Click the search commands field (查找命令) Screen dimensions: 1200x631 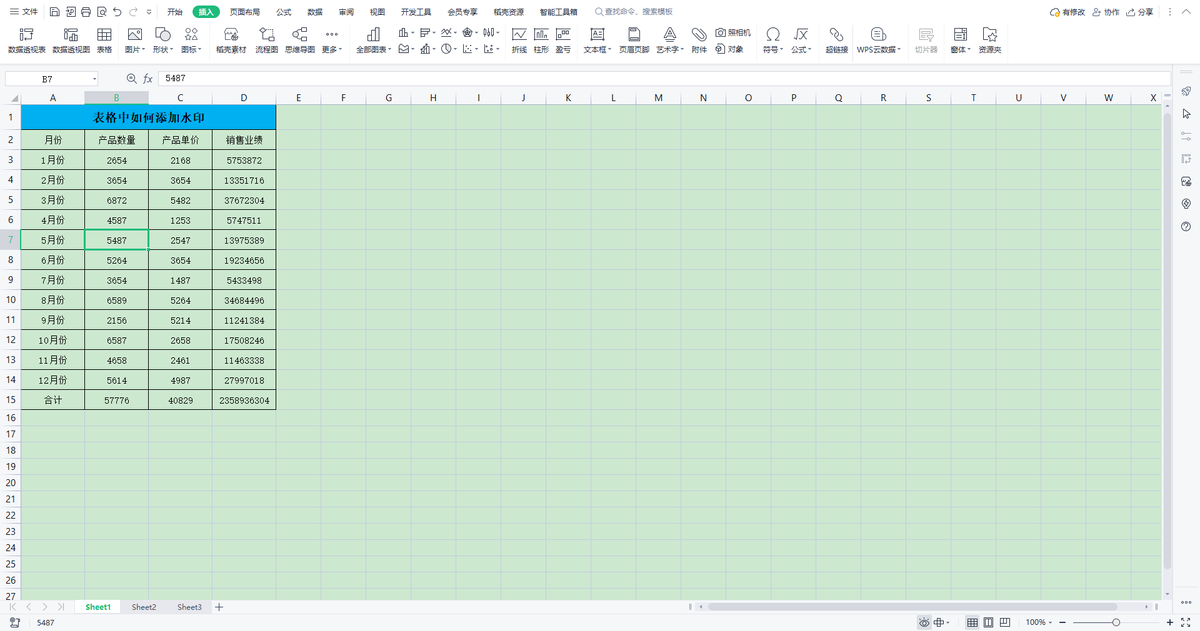633,12
